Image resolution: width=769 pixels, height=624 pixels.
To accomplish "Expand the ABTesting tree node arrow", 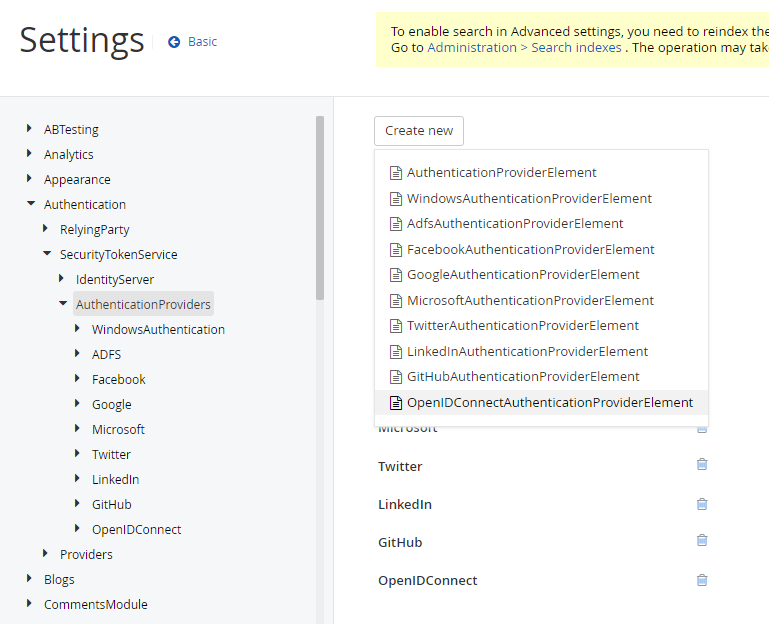I will click(x=29, y=129).
